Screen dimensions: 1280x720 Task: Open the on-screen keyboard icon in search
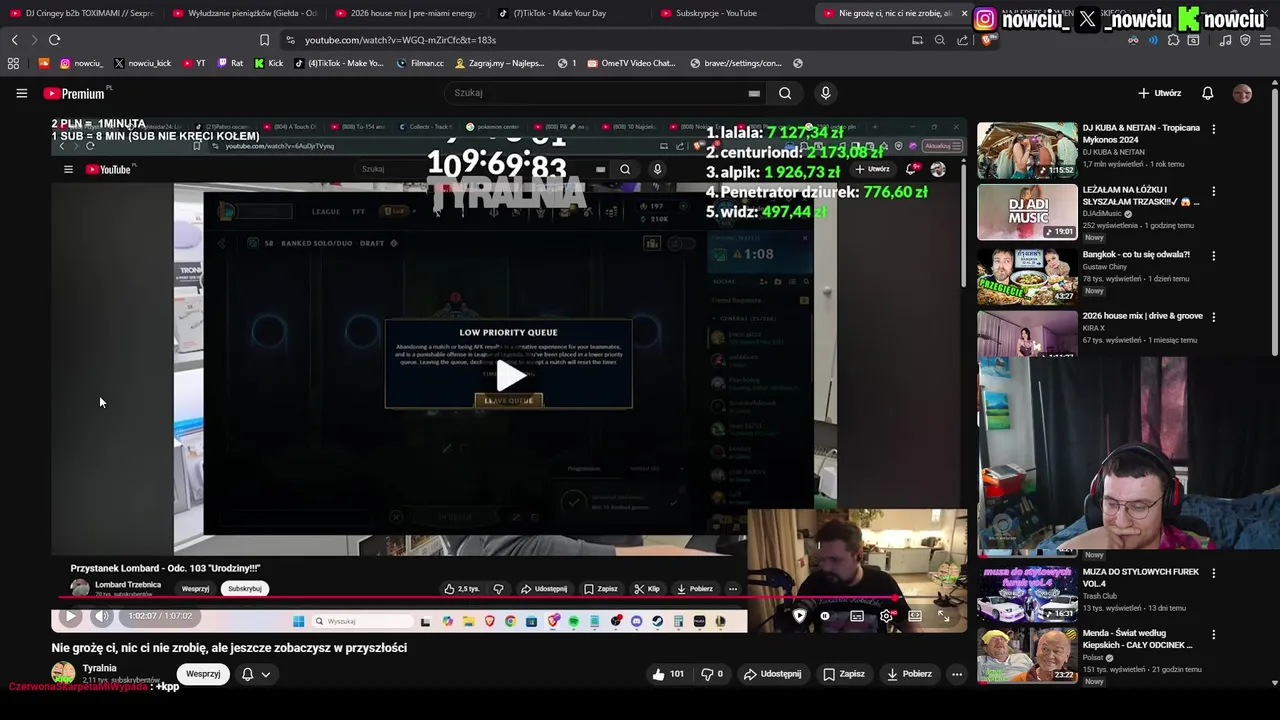pos(754,93)
